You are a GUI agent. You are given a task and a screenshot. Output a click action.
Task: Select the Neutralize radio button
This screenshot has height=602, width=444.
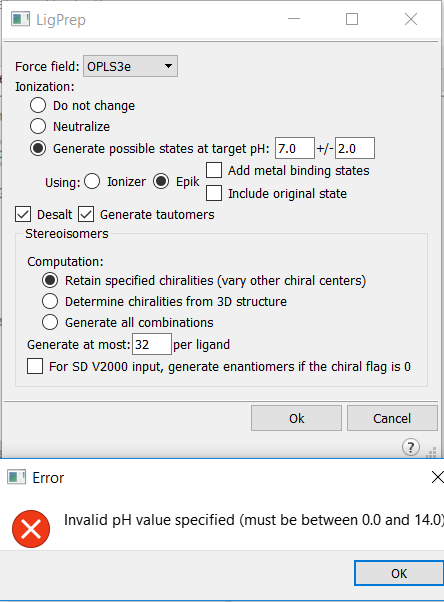click(x=38, y=126)
